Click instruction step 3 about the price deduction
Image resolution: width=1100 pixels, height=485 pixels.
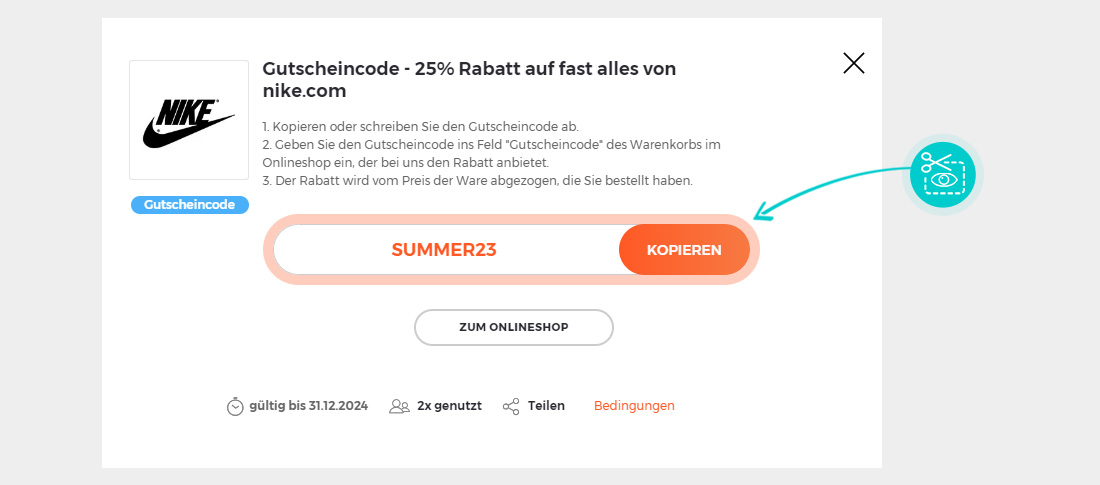pos(477,181)
